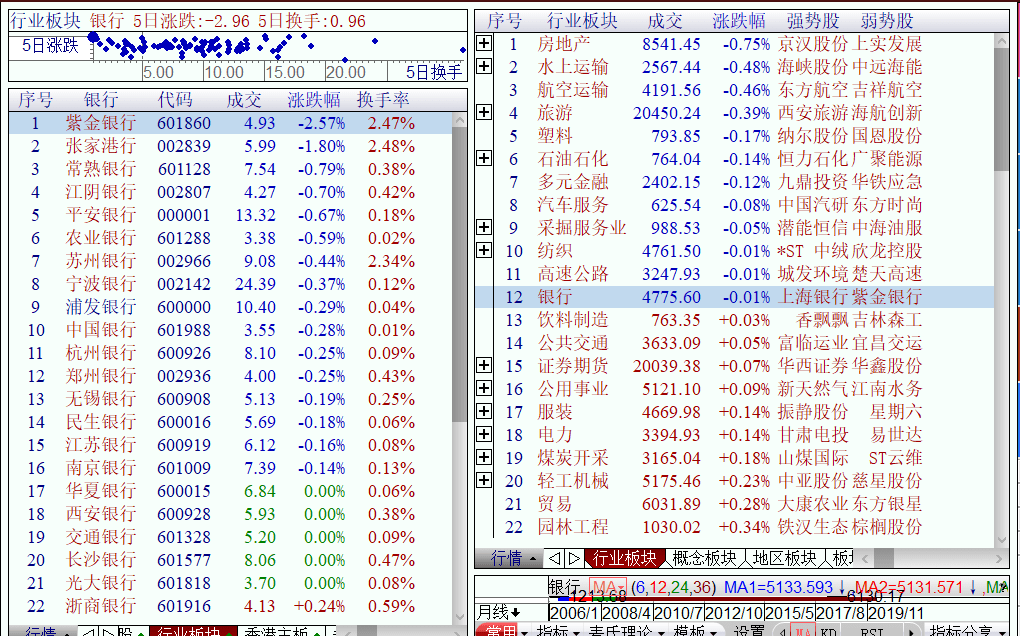This screenshot has height=636, width=1020.
Task: Select the 张家港行 stock row
Action: point(230,146)
